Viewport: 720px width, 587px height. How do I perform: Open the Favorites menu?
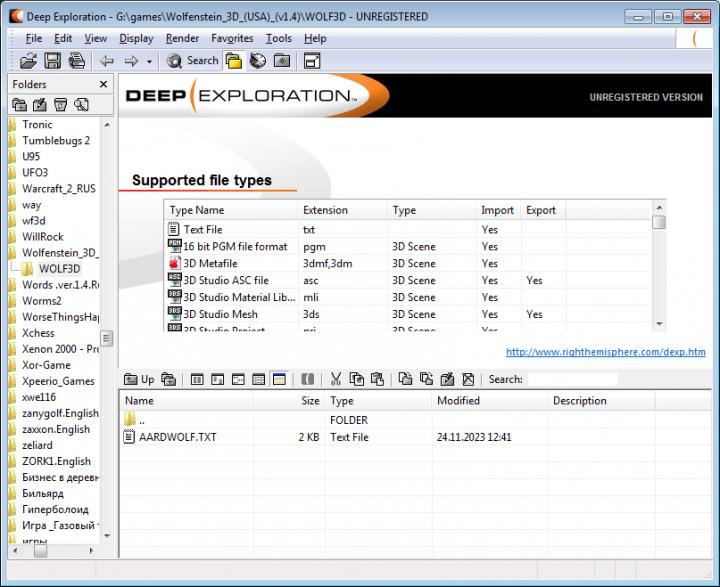(x=232, y=39)
